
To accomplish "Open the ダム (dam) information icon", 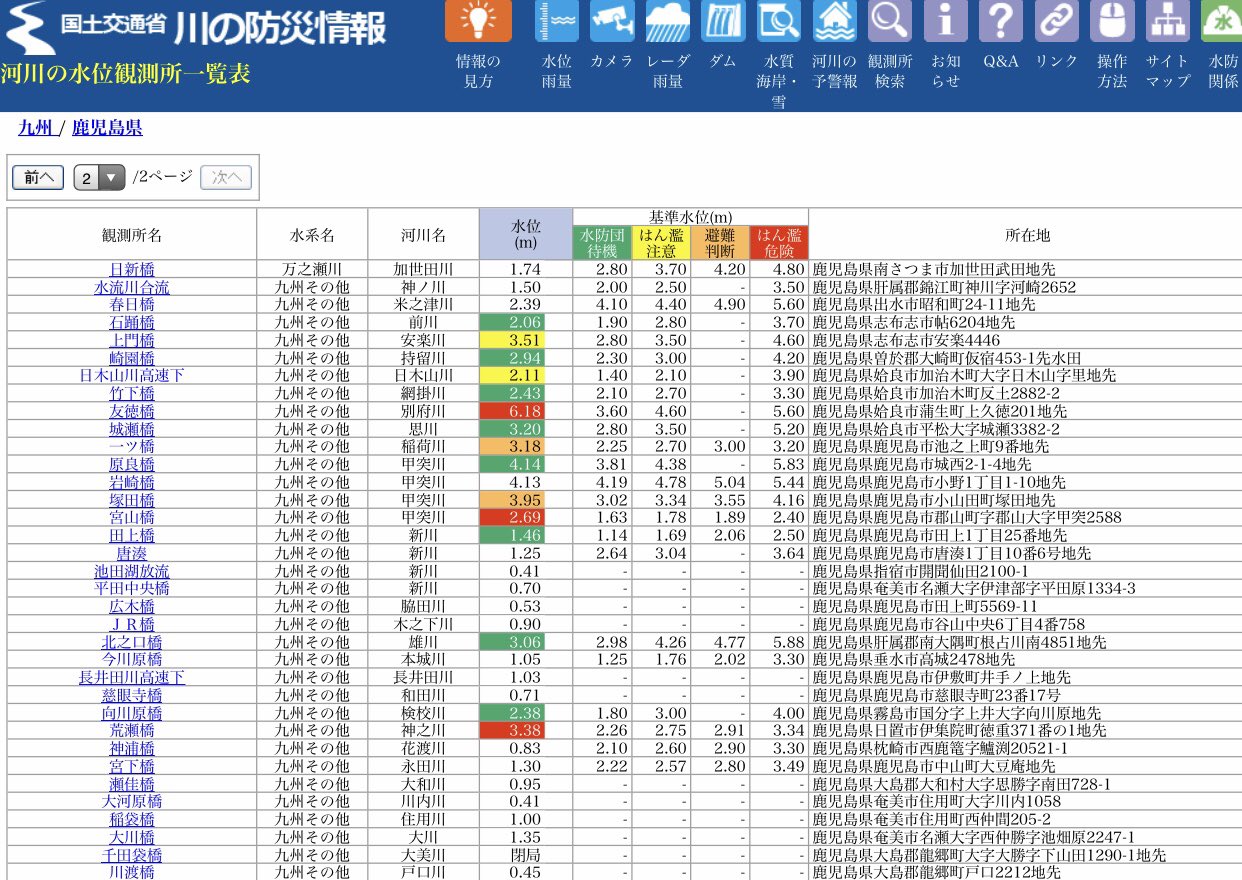I will coord(723,20).
